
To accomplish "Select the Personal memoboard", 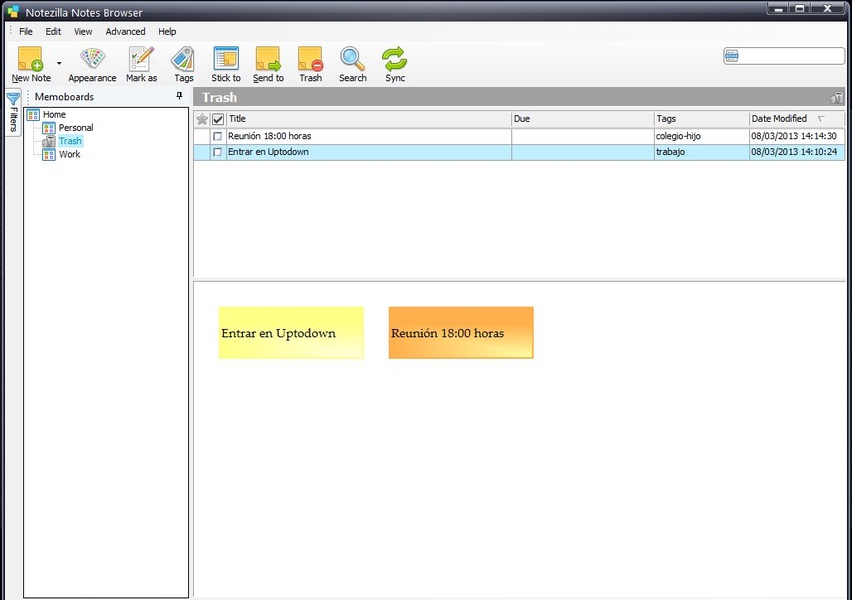I will 75,128.
